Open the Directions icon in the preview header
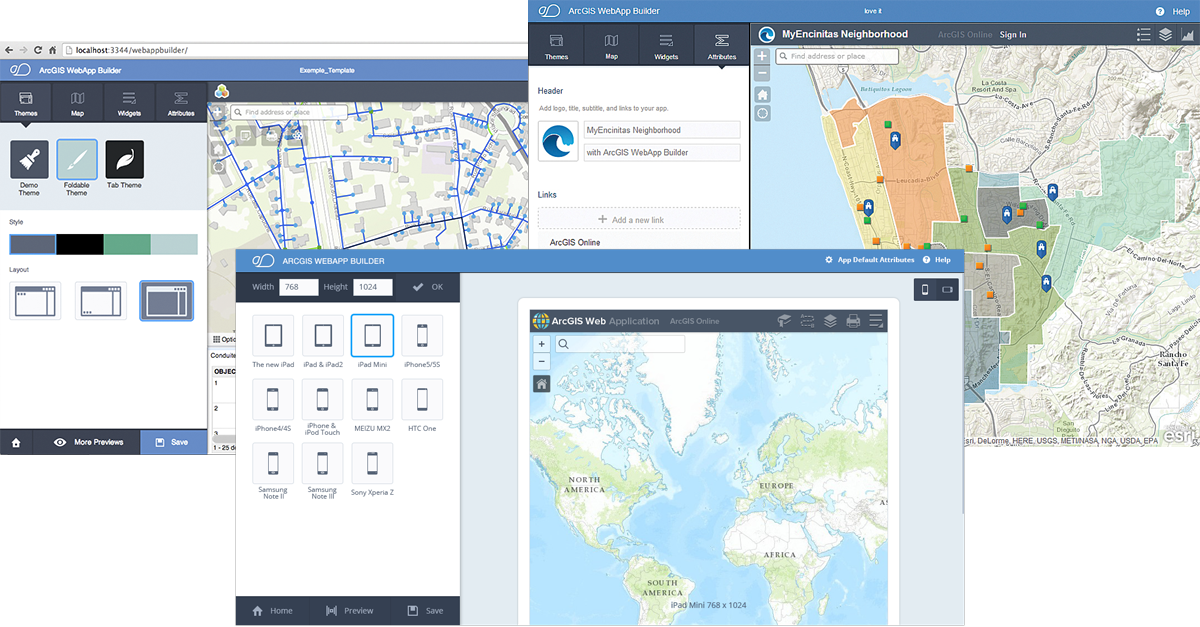The width and height of the screenshot is (1200, 627). point(807,320)
